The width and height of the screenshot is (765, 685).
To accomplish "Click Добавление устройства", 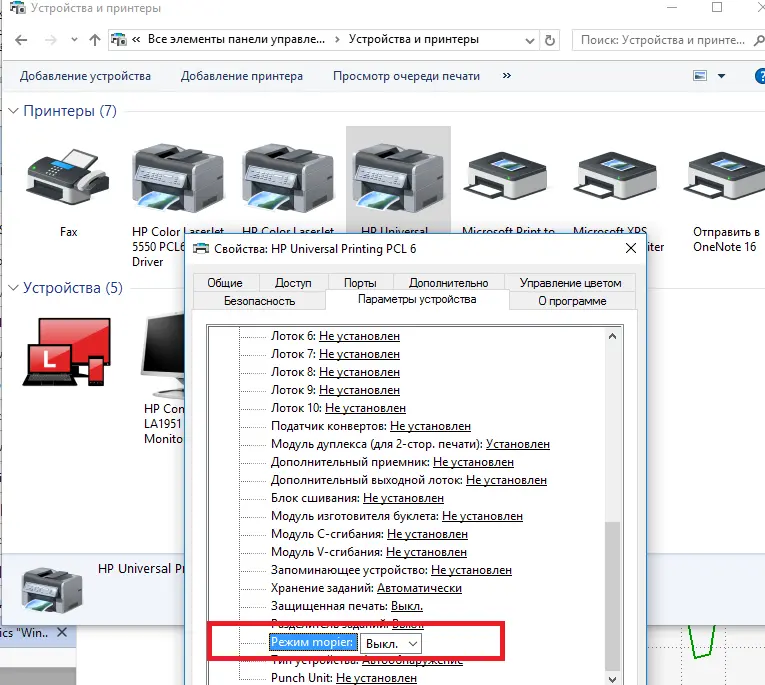I will pos(85,76).
